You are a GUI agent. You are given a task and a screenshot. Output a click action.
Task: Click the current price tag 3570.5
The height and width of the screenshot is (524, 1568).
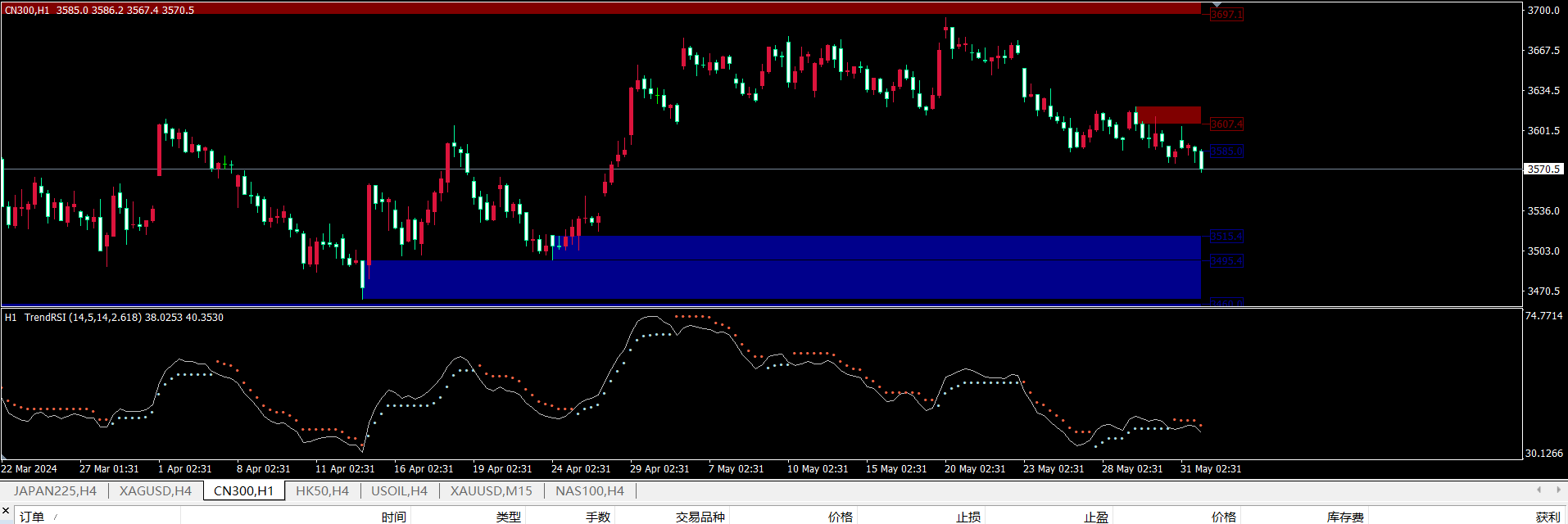pyautogui.click(x=1544, y=169)
